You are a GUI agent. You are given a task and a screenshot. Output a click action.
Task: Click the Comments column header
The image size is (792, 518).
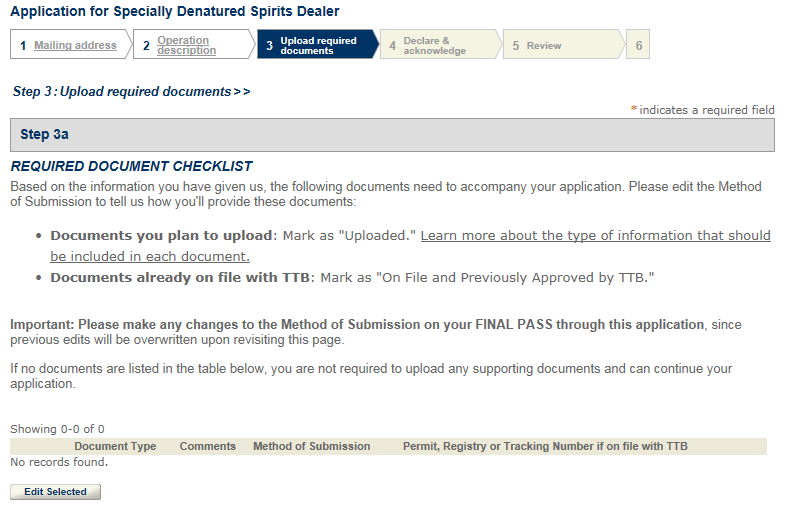click(x=208, y=446)
